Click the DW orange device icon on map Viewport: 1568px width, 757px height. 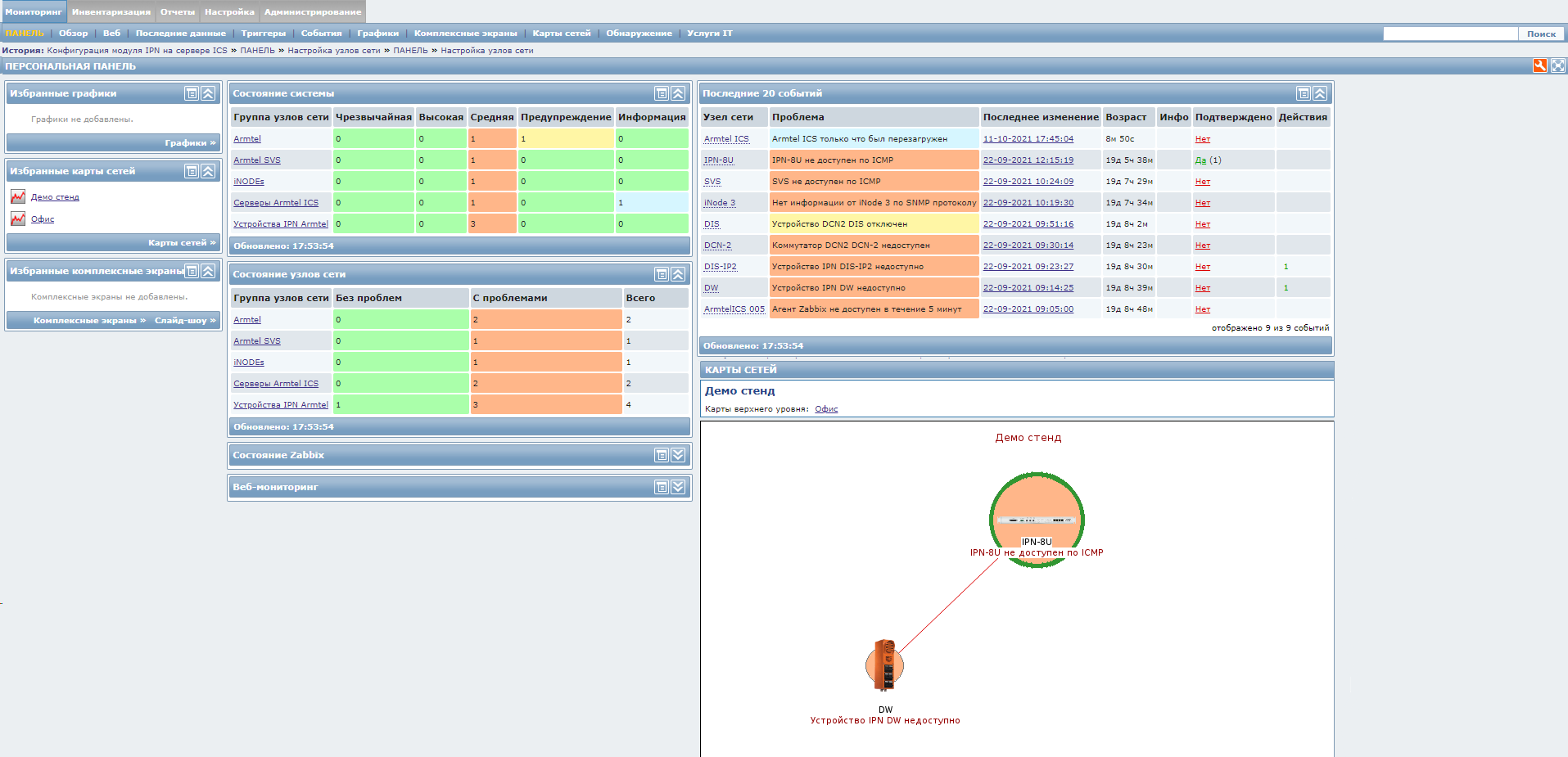[884, 665]
